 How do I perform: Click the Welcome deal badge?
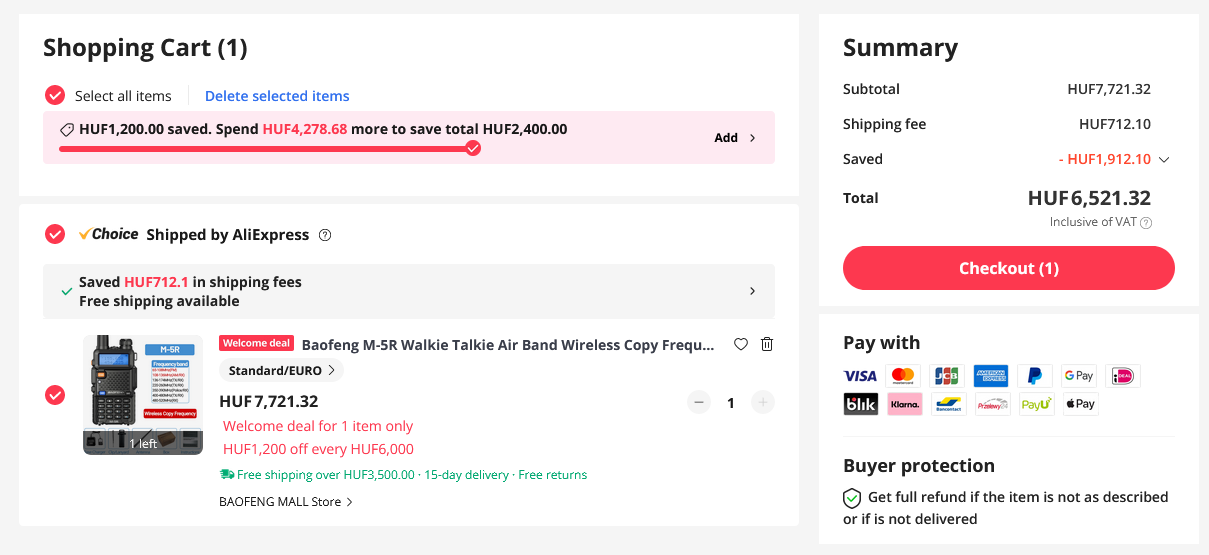(x=256, y=343)
